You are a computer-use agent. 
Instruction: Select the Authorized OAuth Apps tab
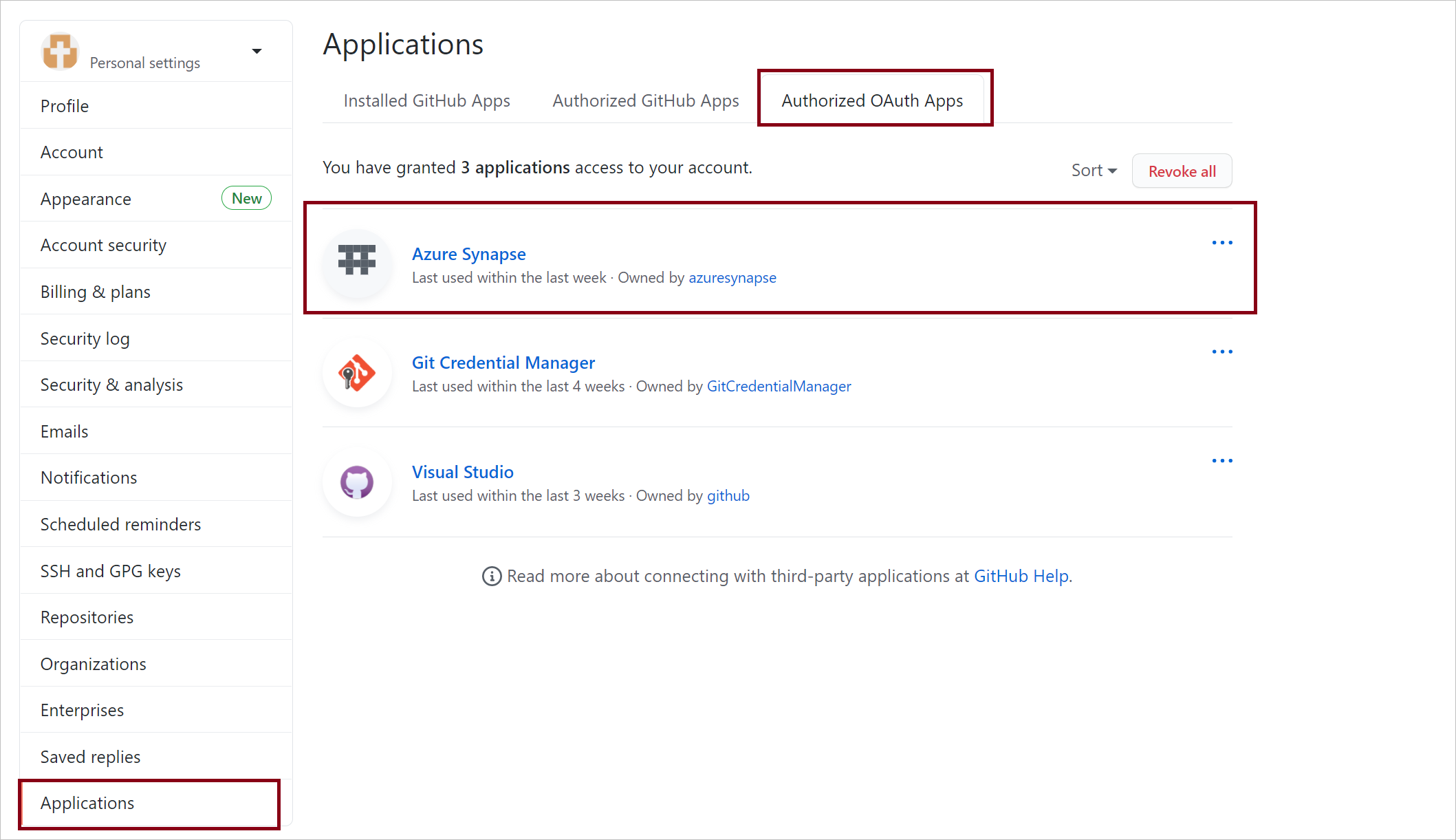point(872,100)
